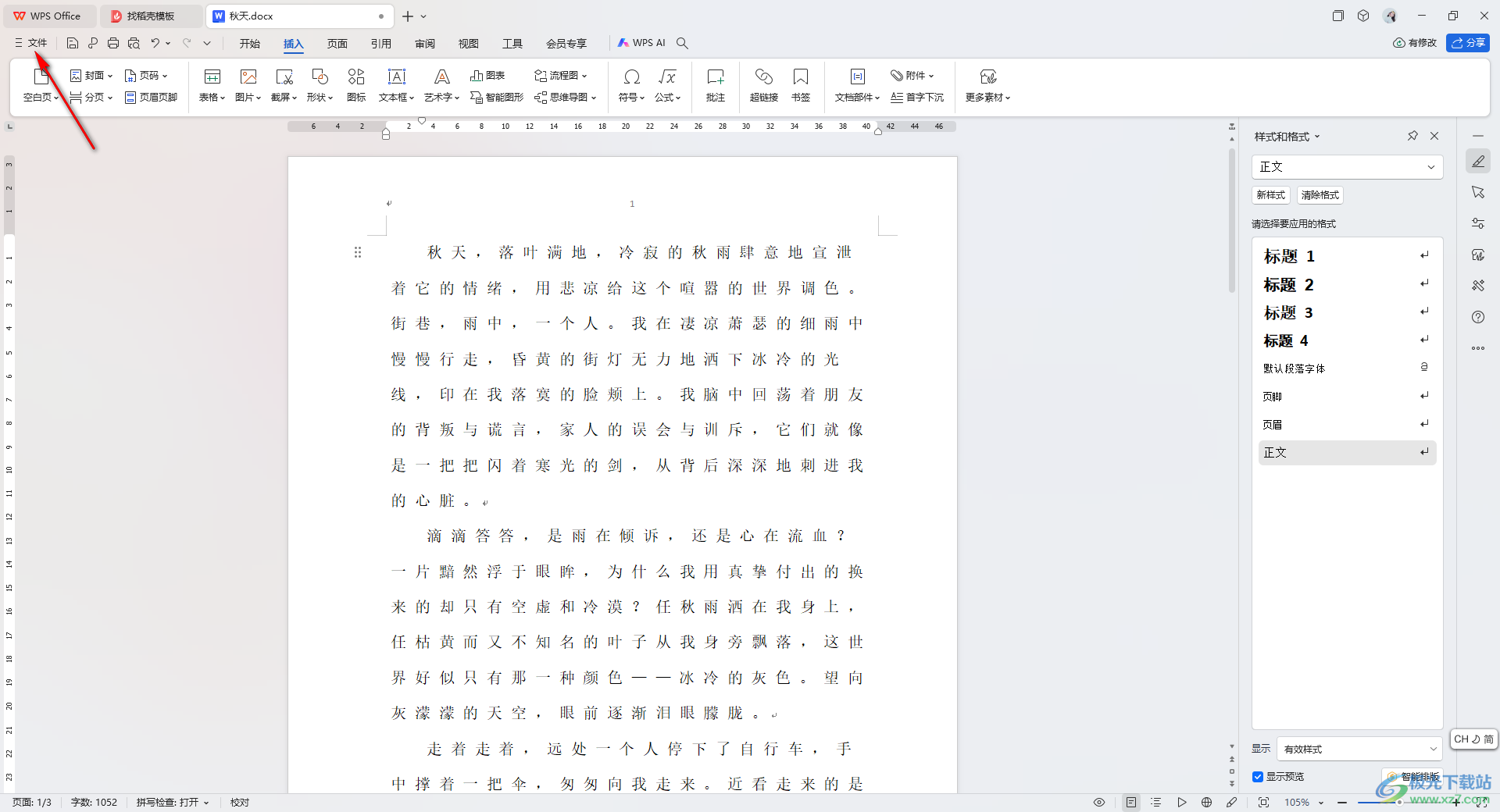Open the help icon in right sidebar

[x=1478, y=317]
